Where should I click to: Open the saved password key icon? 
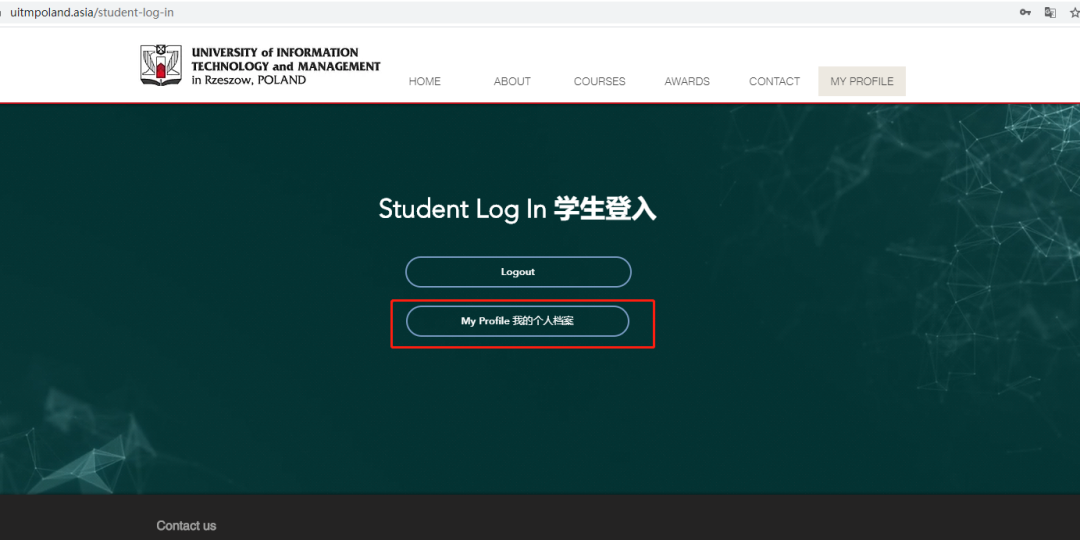[x=1026, y=12]
